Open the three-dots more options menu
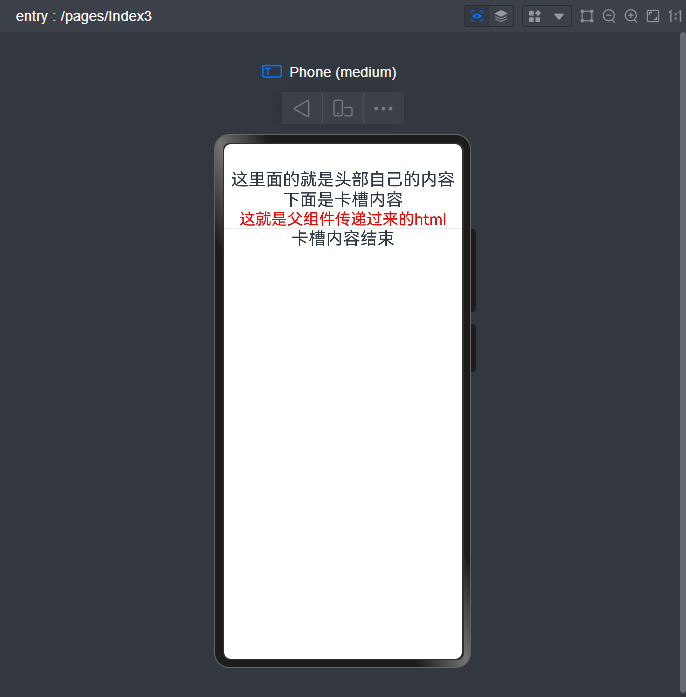Viewport: 686px width, 697px height. coord(383,108)
